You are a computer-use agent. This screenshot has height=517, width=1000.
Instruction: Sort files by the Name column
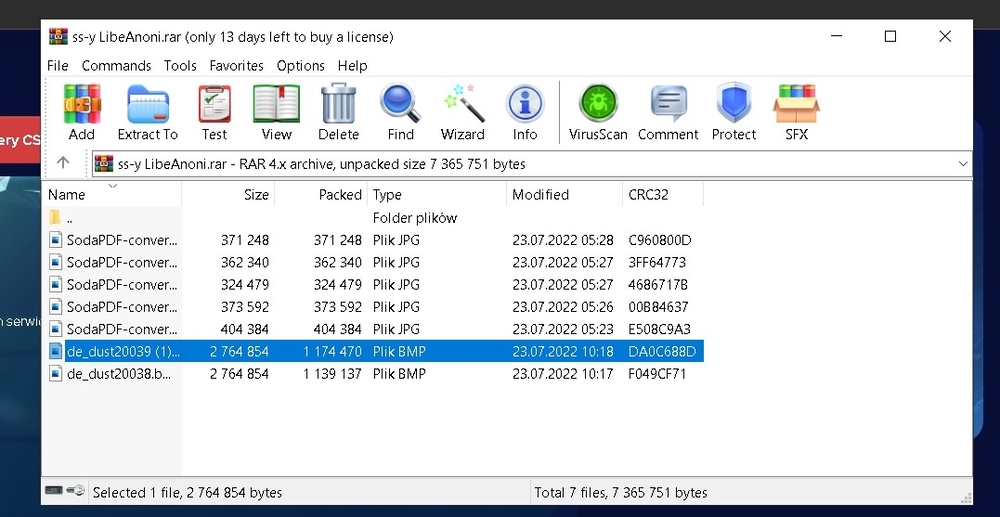click(x=112, y=194)
